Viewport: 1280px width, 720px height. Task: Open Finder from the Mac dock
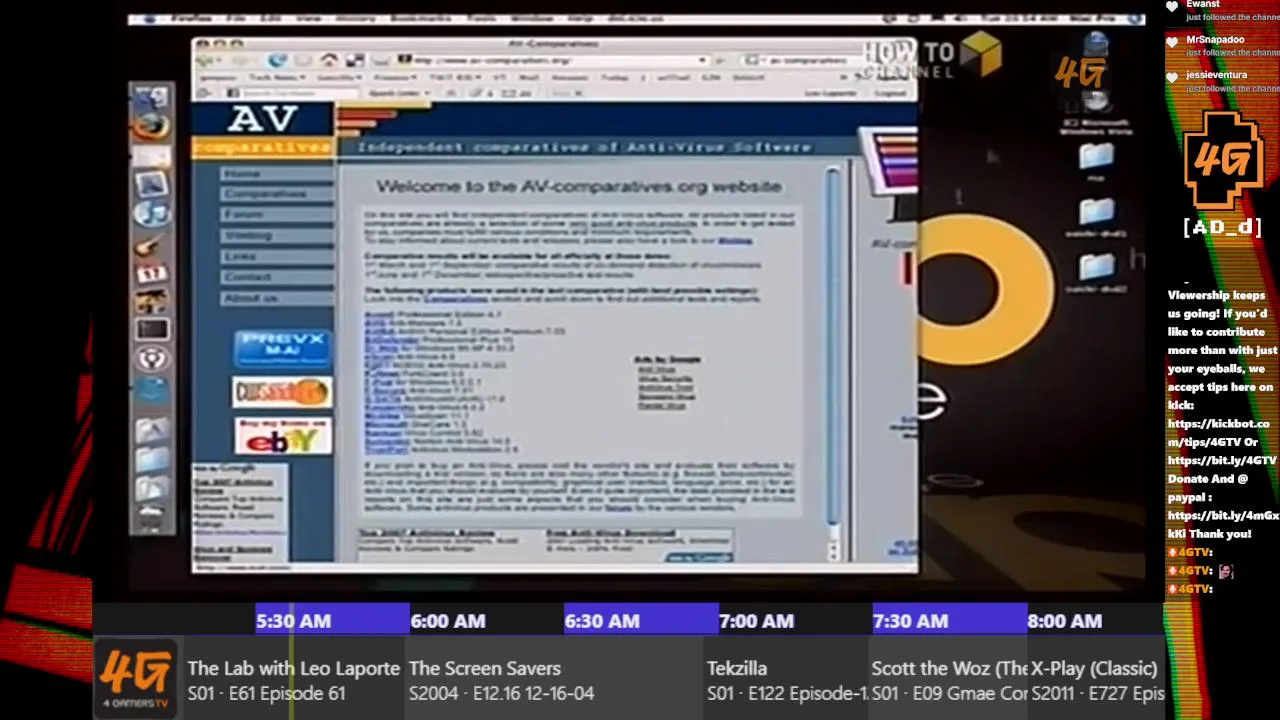tap(152, 98)
